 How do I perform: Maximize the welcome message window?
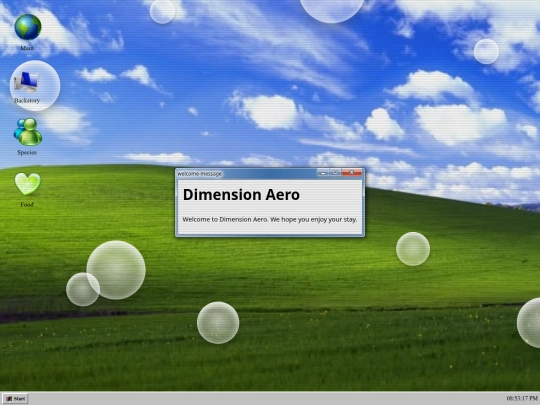pos(335,173)
